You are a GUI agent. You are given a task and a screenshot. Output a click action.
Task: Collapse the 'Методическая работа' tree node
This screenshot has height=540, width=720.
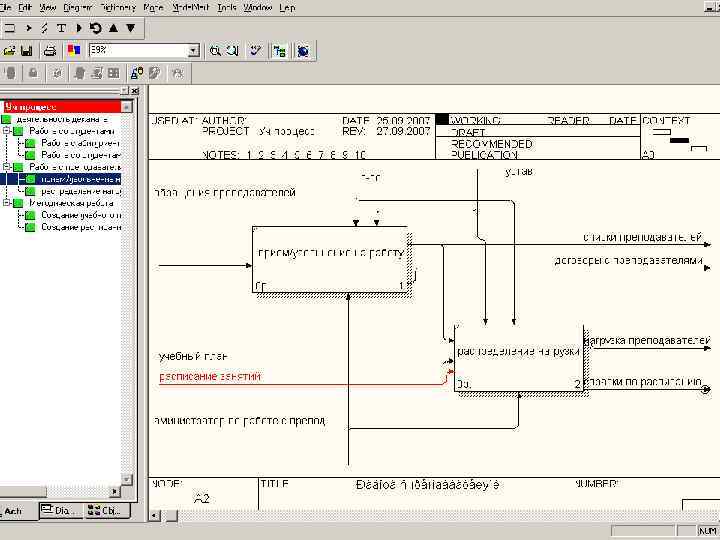[6, 203]
